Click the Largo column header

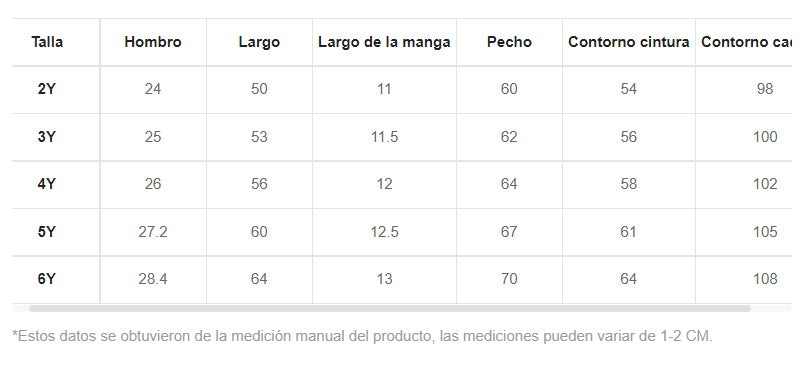click(259, 42)
